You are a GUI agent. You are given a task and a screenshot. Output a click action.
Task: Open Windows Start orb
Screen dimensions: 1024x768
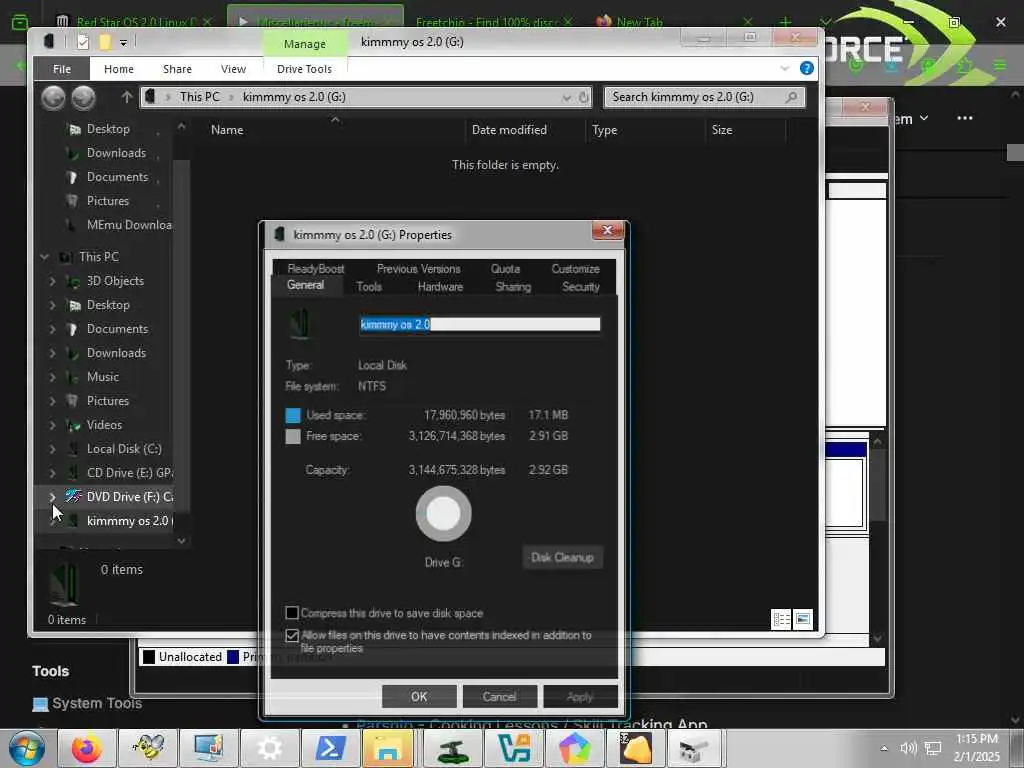(27, 748)
